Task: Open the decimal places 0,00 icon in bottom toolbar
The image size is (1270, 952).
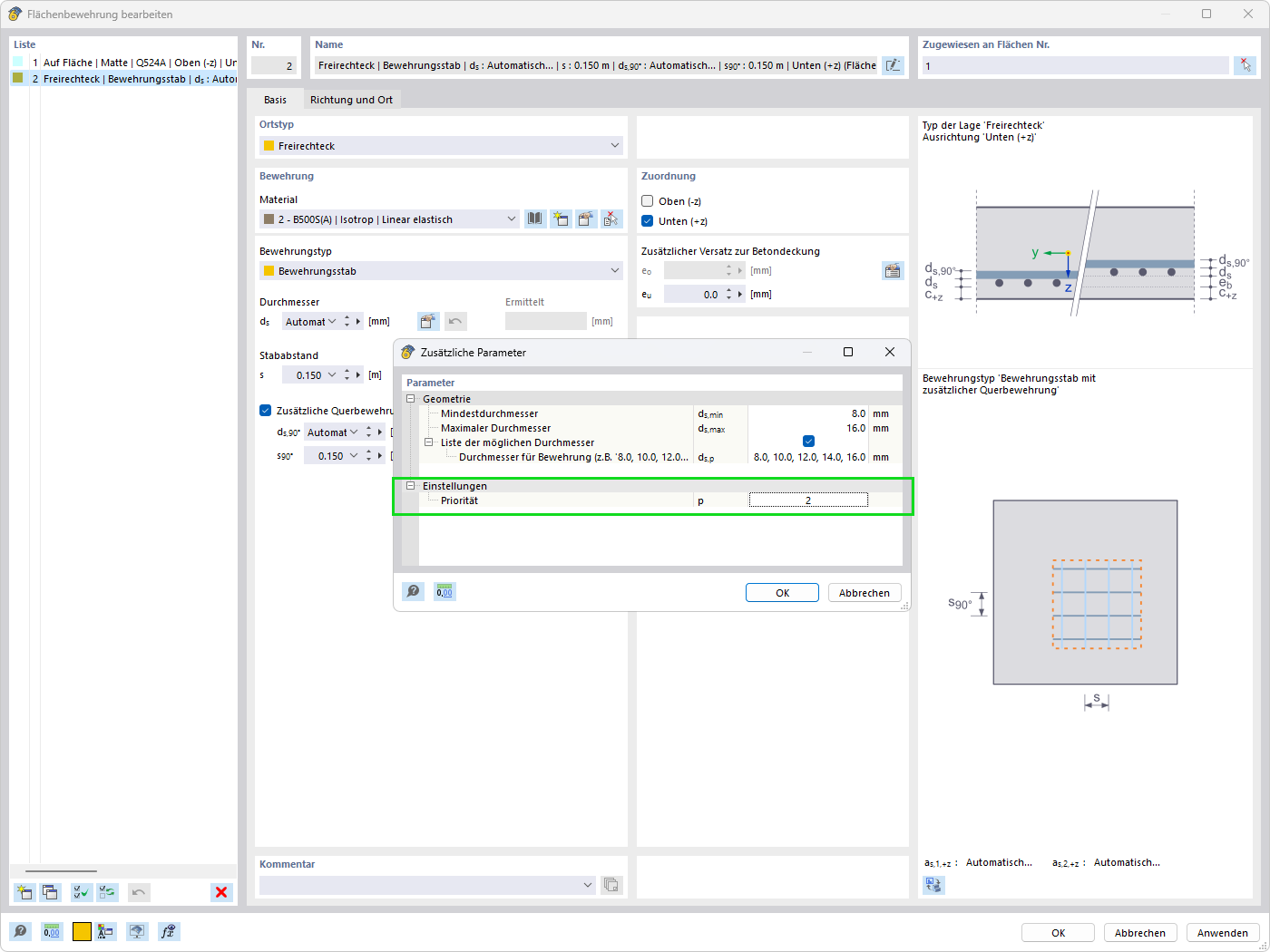Action: (x=51, y=931)
